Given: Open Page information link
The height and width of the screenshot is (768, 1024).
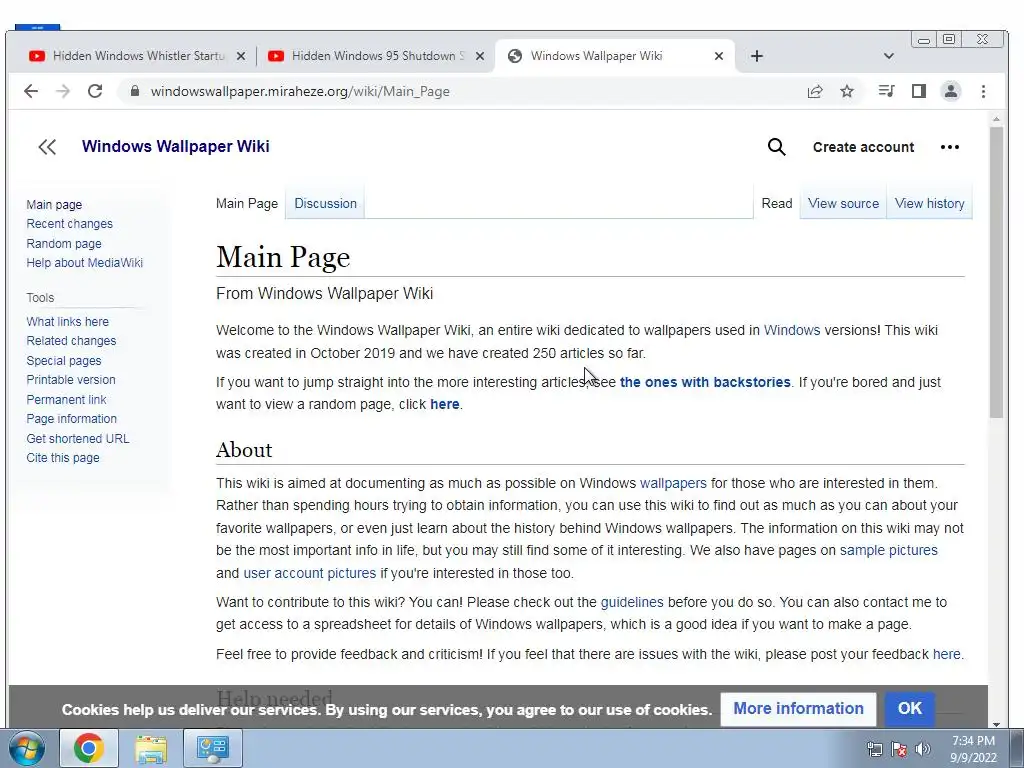Looking at the screenshot, I should 71,419.
